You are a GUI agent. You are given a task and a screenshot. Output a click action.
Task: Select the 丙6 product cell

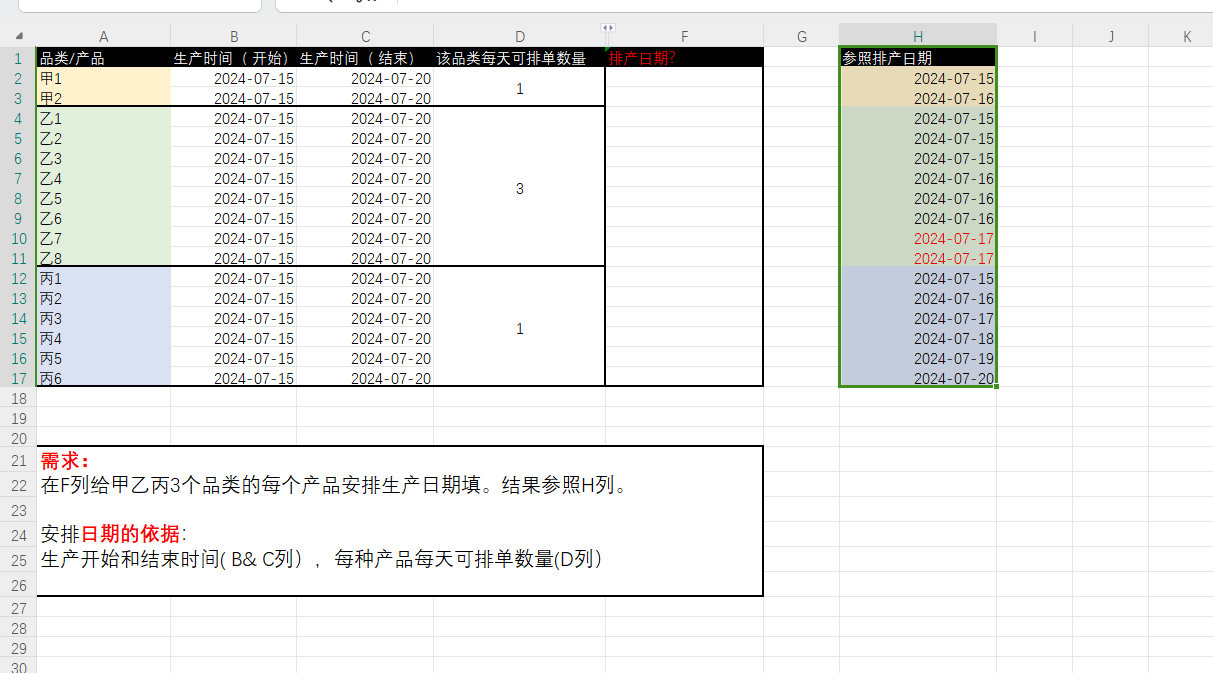pos(104,378)
